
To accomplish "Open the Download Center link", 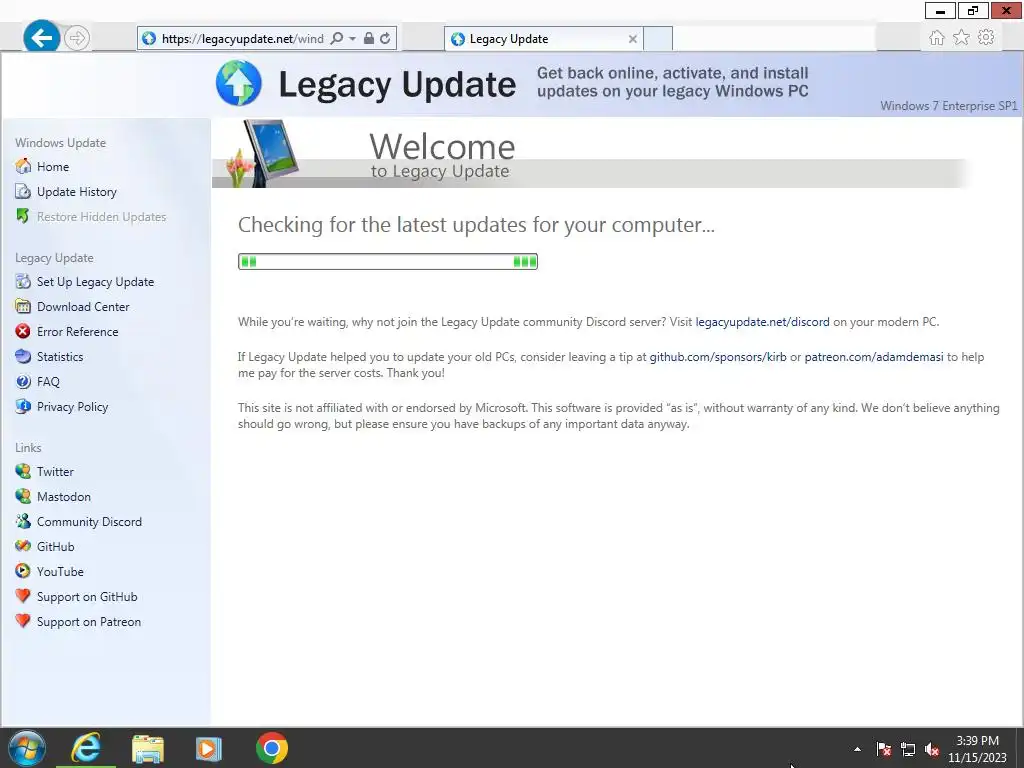I will click(83, 306).
